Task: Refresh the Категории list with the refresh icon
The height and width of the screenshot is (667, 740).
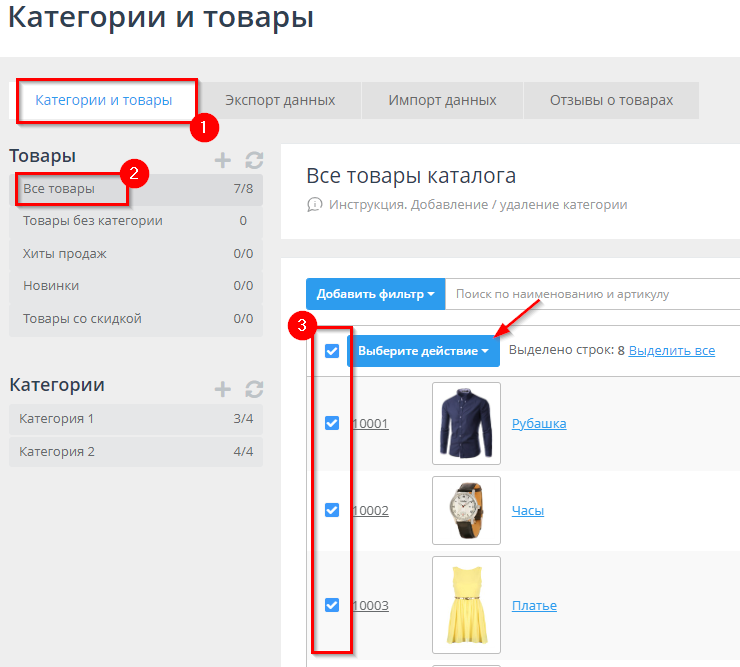Action: point(254,389)
